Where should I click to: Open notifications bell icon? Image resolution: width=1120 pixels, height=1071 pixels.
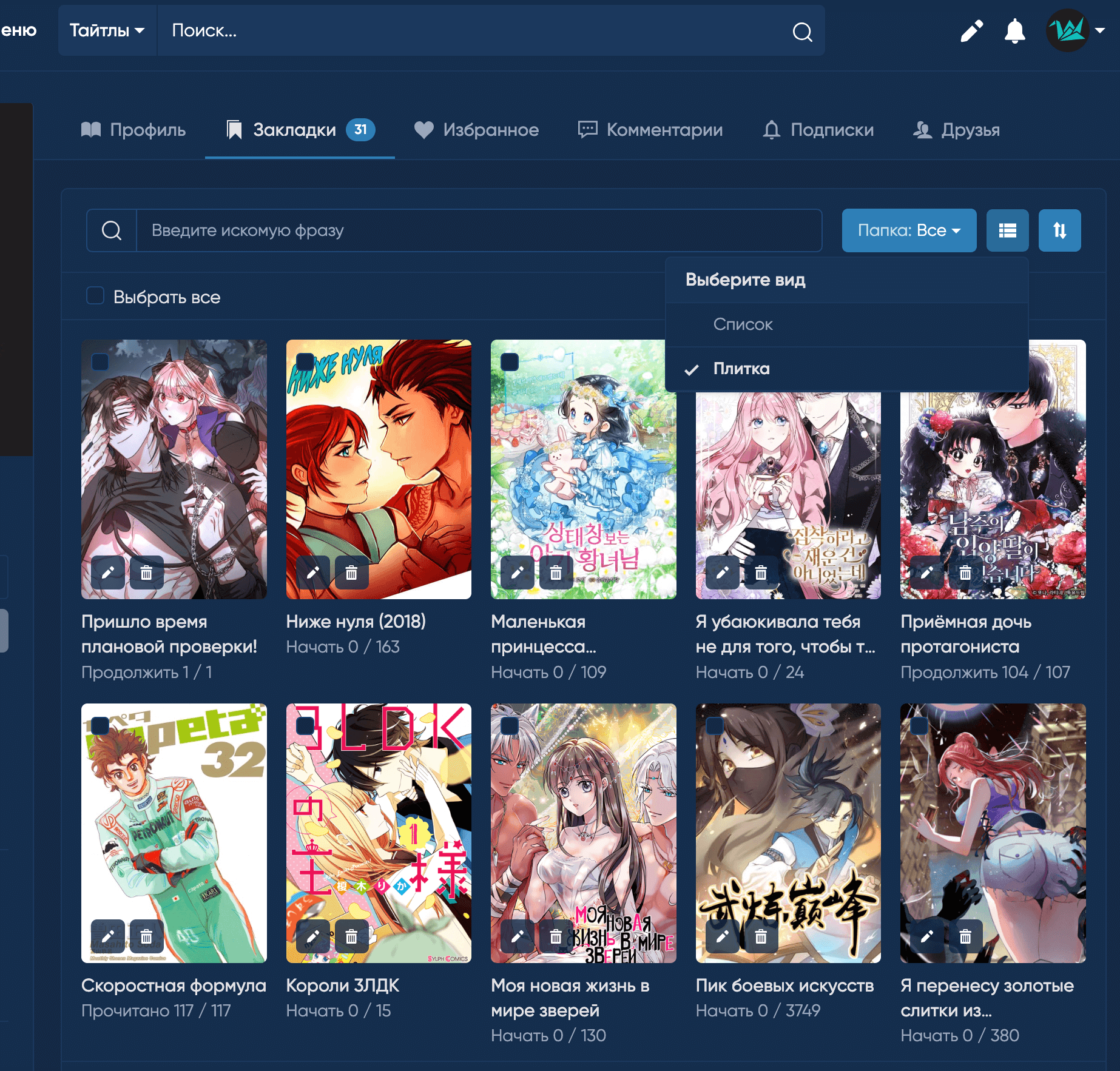pos(1014,31)
